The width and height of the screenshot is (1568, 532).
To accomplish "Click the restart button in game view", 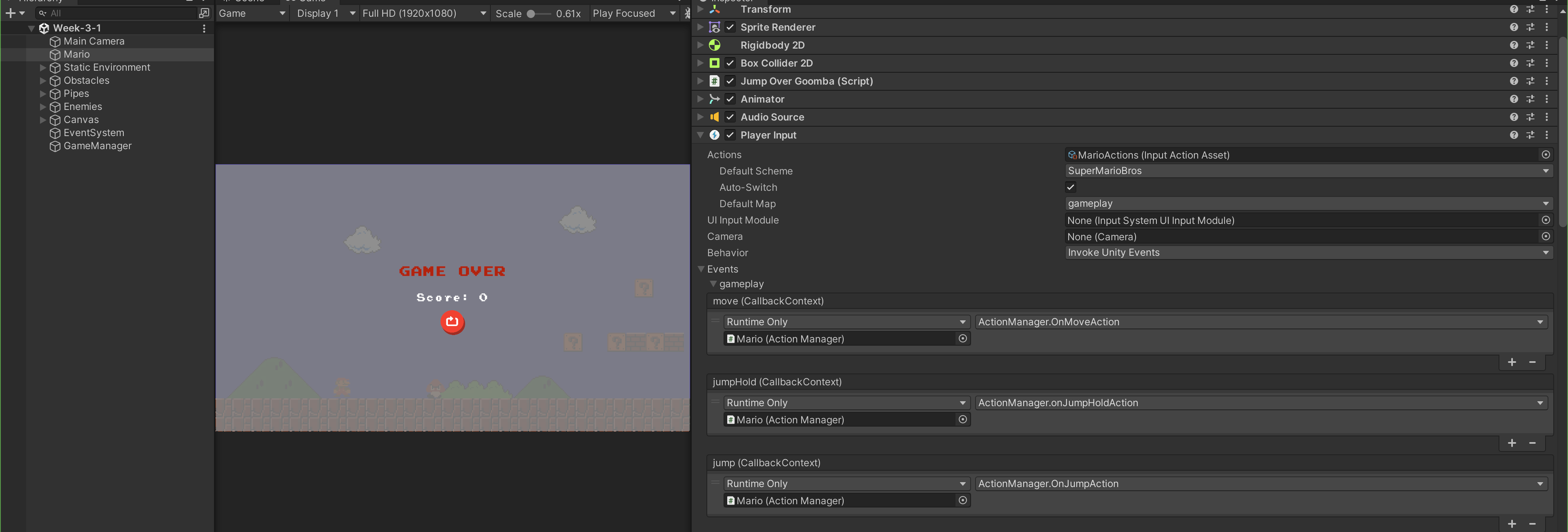I will click(452, 322).
